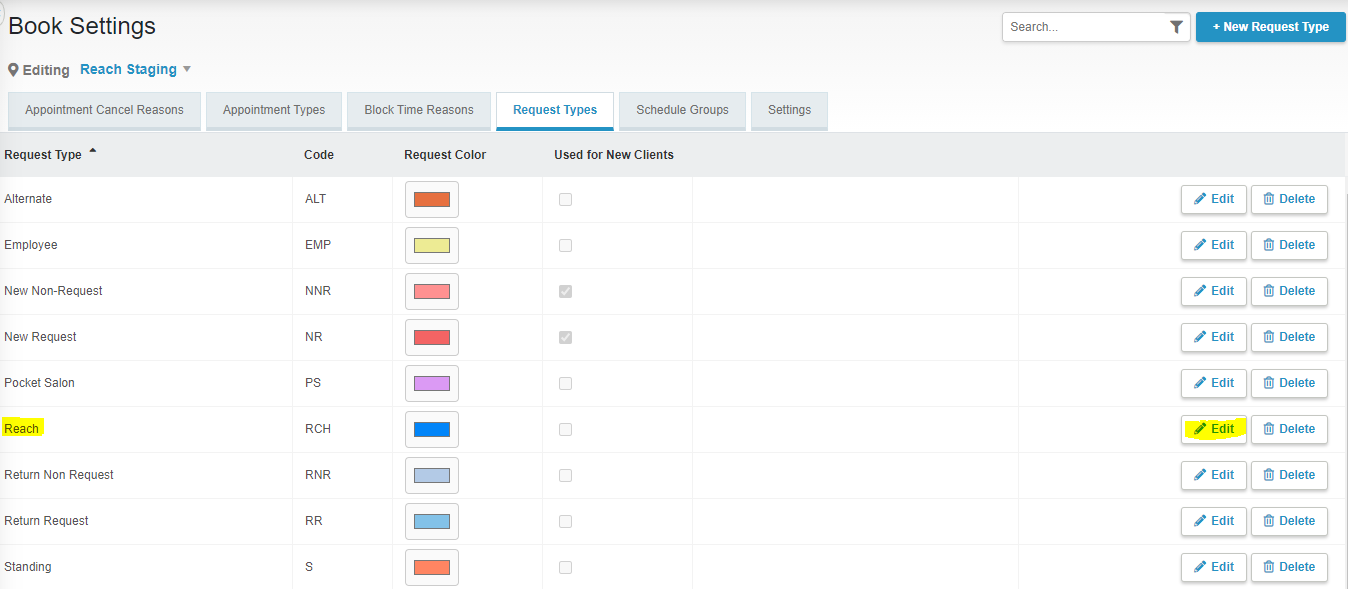The width and height of the screenshot is (1348, 589).
Task: Switch to the Appointment Types tab
Action: point(274,111)
